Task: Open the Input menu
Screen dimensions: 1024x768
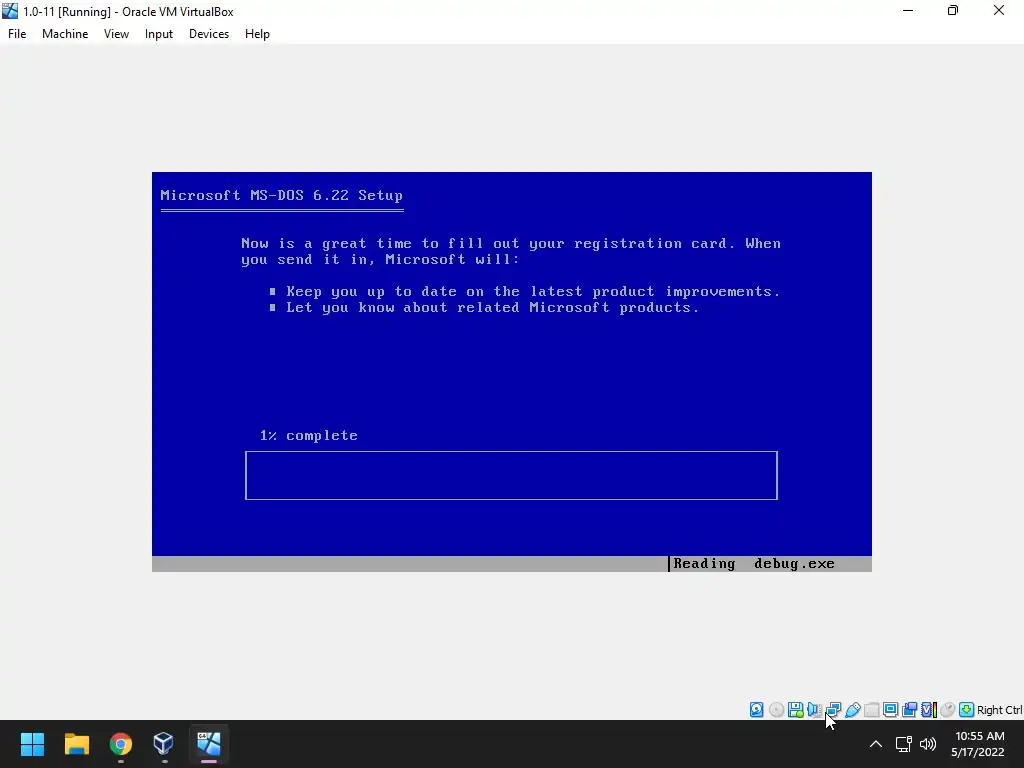Action: (x=159, y=34)
